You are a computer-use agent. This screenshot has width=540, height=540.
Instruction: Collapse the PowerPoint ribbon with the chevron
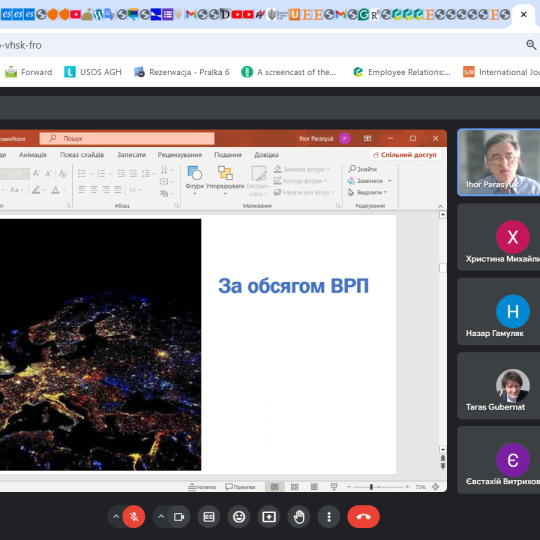pyautogui.click(x=440, y=206)
